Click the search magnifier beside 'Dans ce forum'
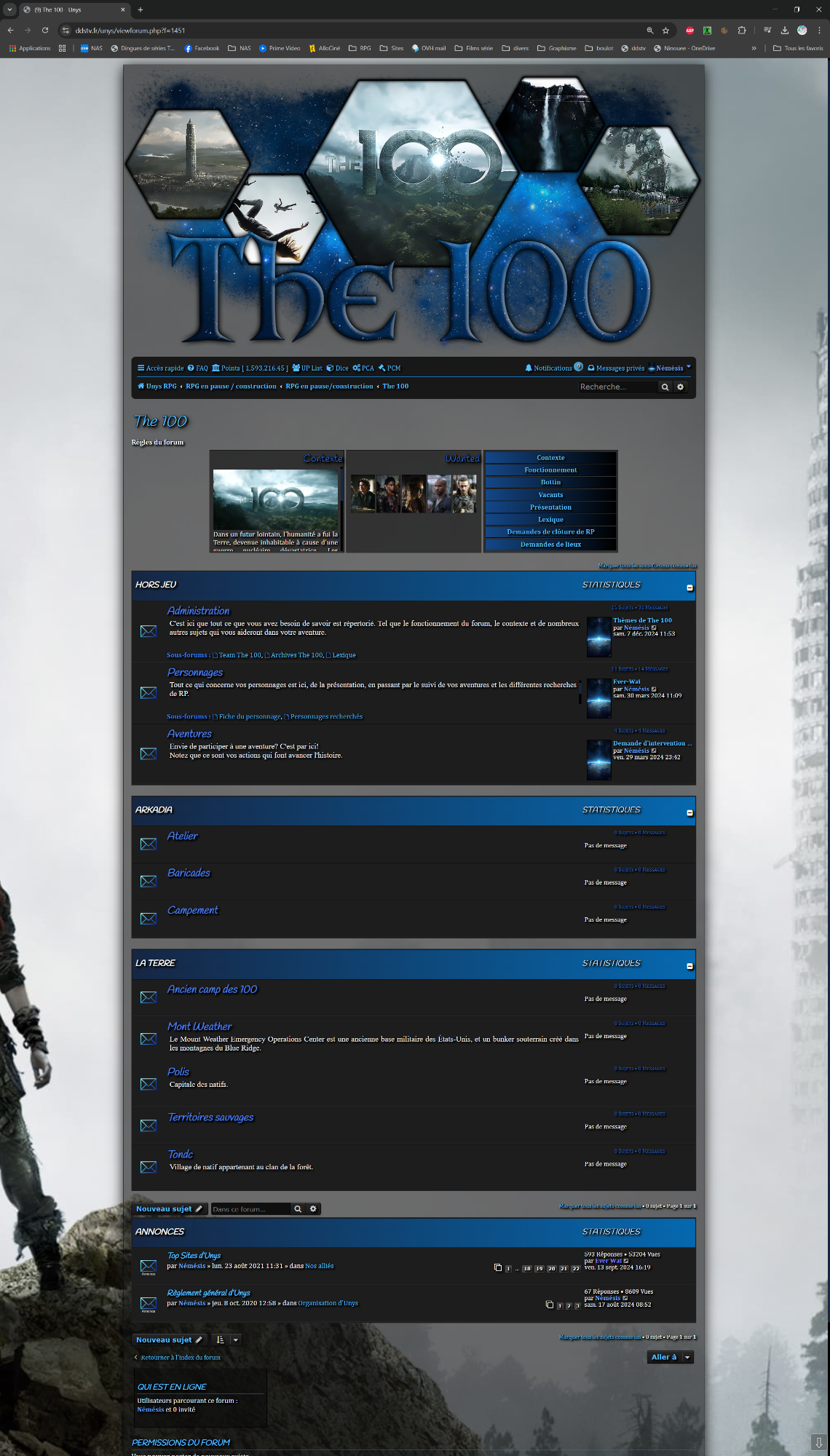The width and height of the screenshot is (830, 1456). pos(298,1209)
